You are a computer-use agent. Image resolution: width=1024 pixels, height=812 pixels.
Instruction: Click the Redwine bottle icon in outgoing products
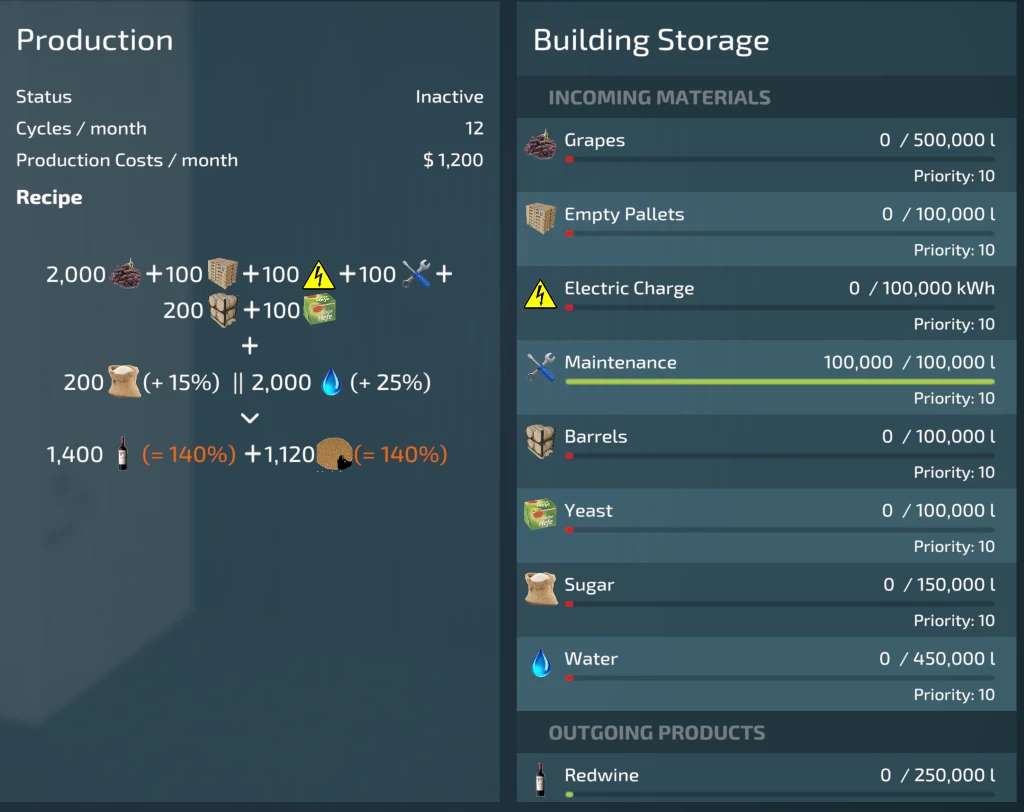540,779
